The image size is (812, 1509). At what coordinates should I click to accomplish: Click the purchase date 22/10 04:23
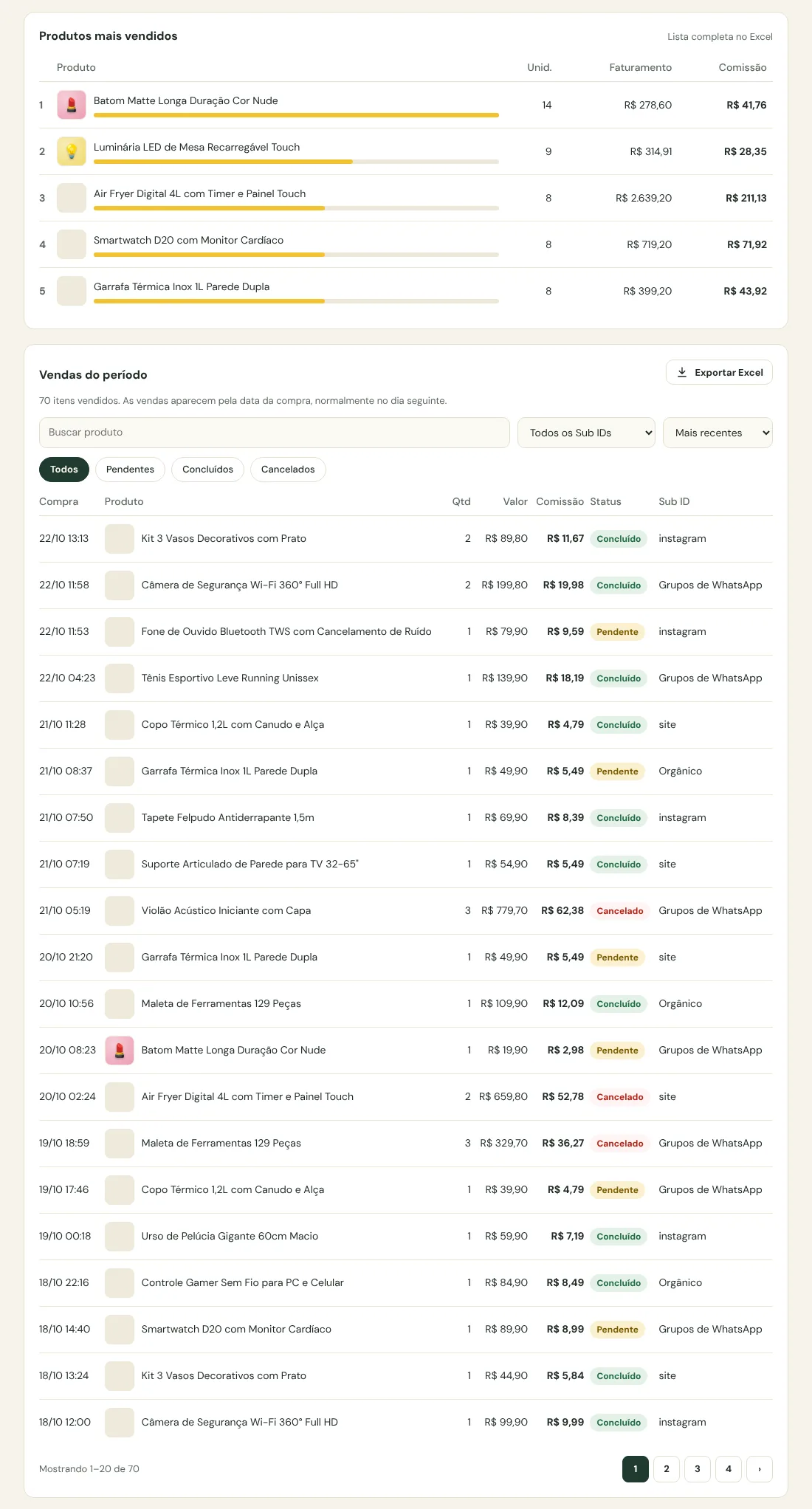point(67,678)
